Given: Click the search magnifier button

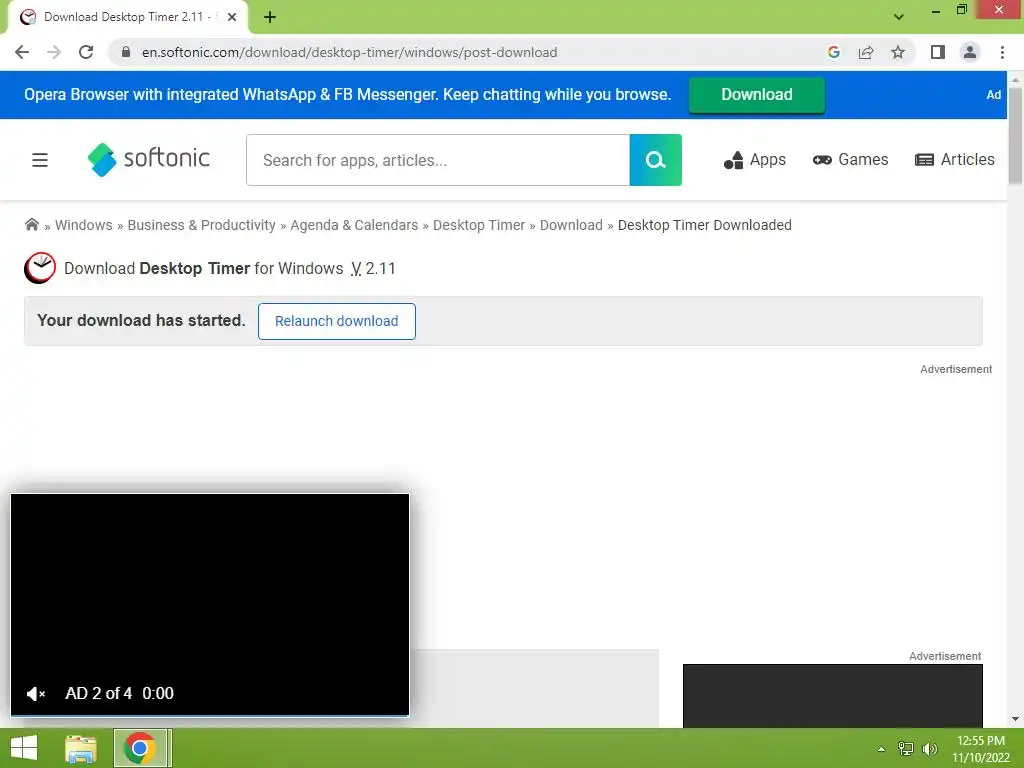Looking at the screenshot, I should coord(656,160).
